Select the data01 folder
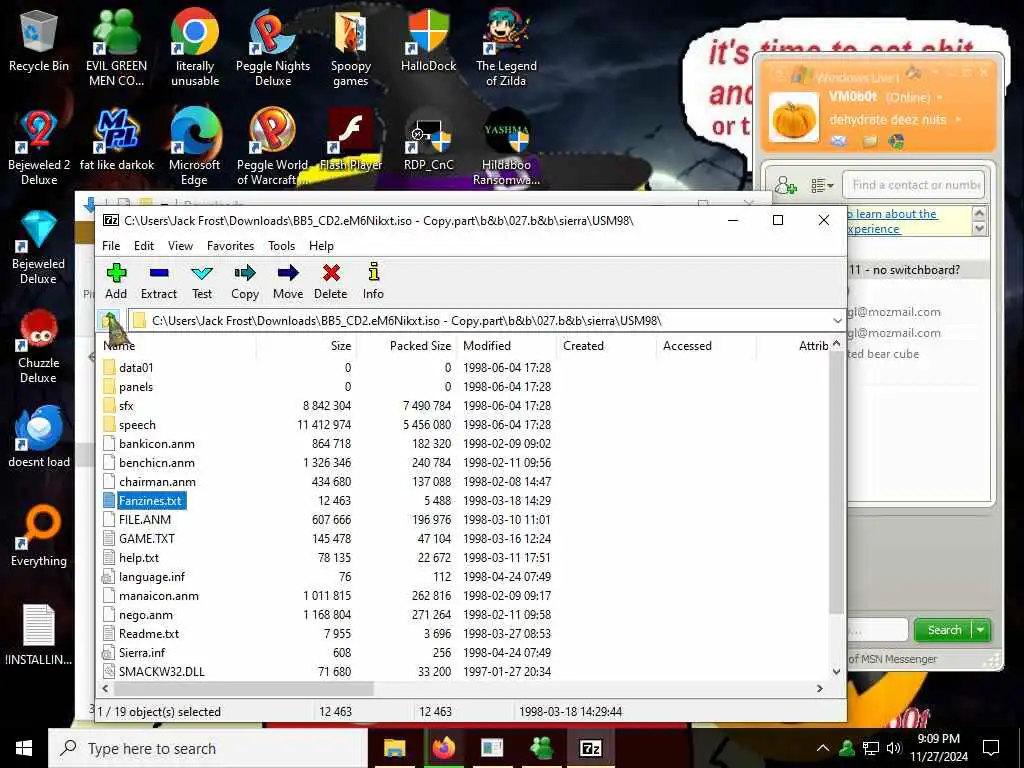This screenshot has width=1024, height=768. tap(136, 368)
